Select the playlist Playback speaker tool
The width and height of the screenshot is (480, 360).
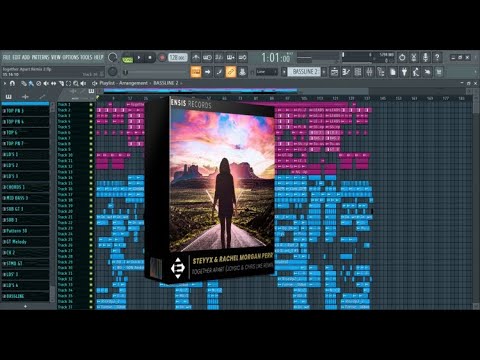[x=83, y=83]
